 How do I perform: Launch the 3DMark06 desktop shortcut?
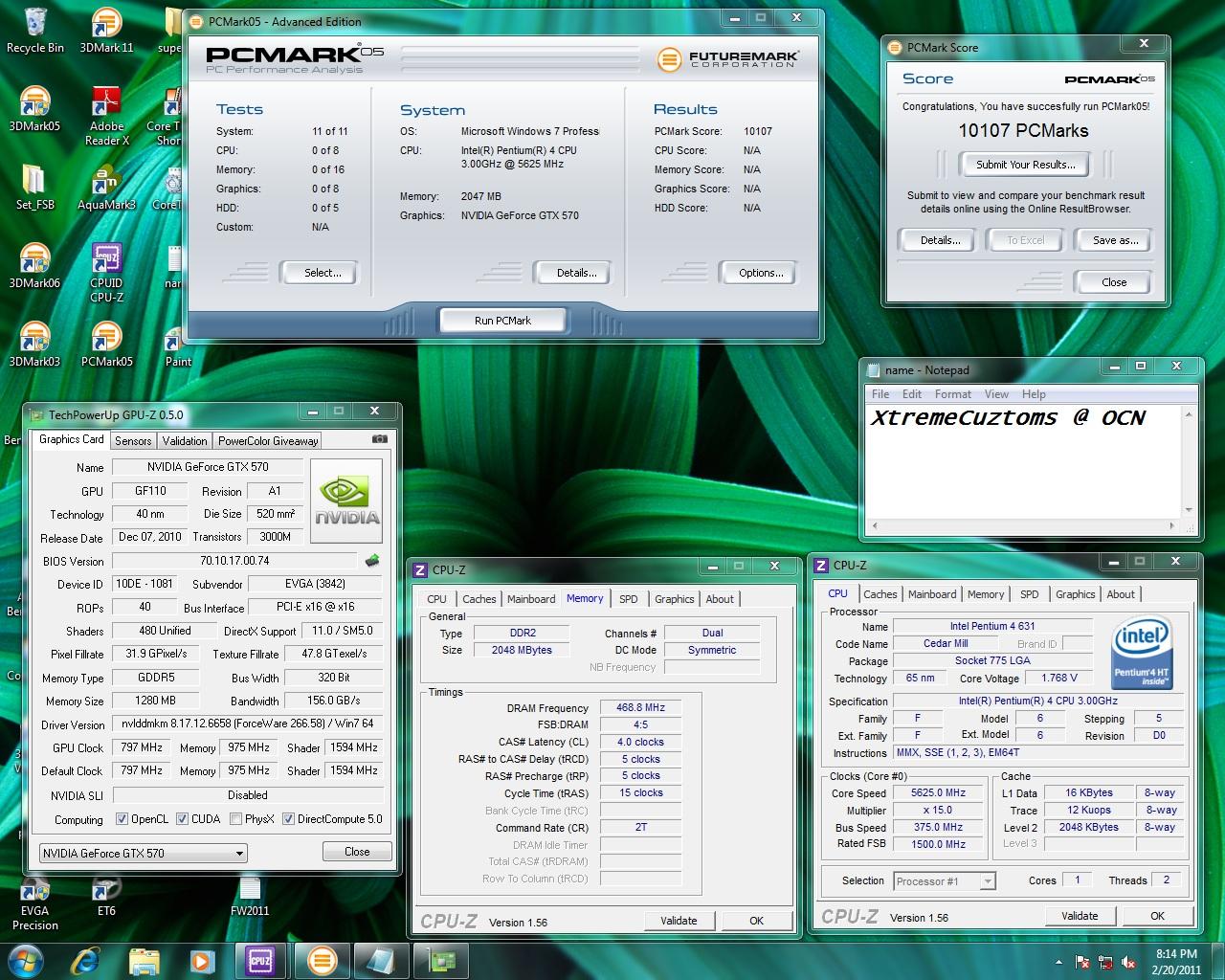34,266
